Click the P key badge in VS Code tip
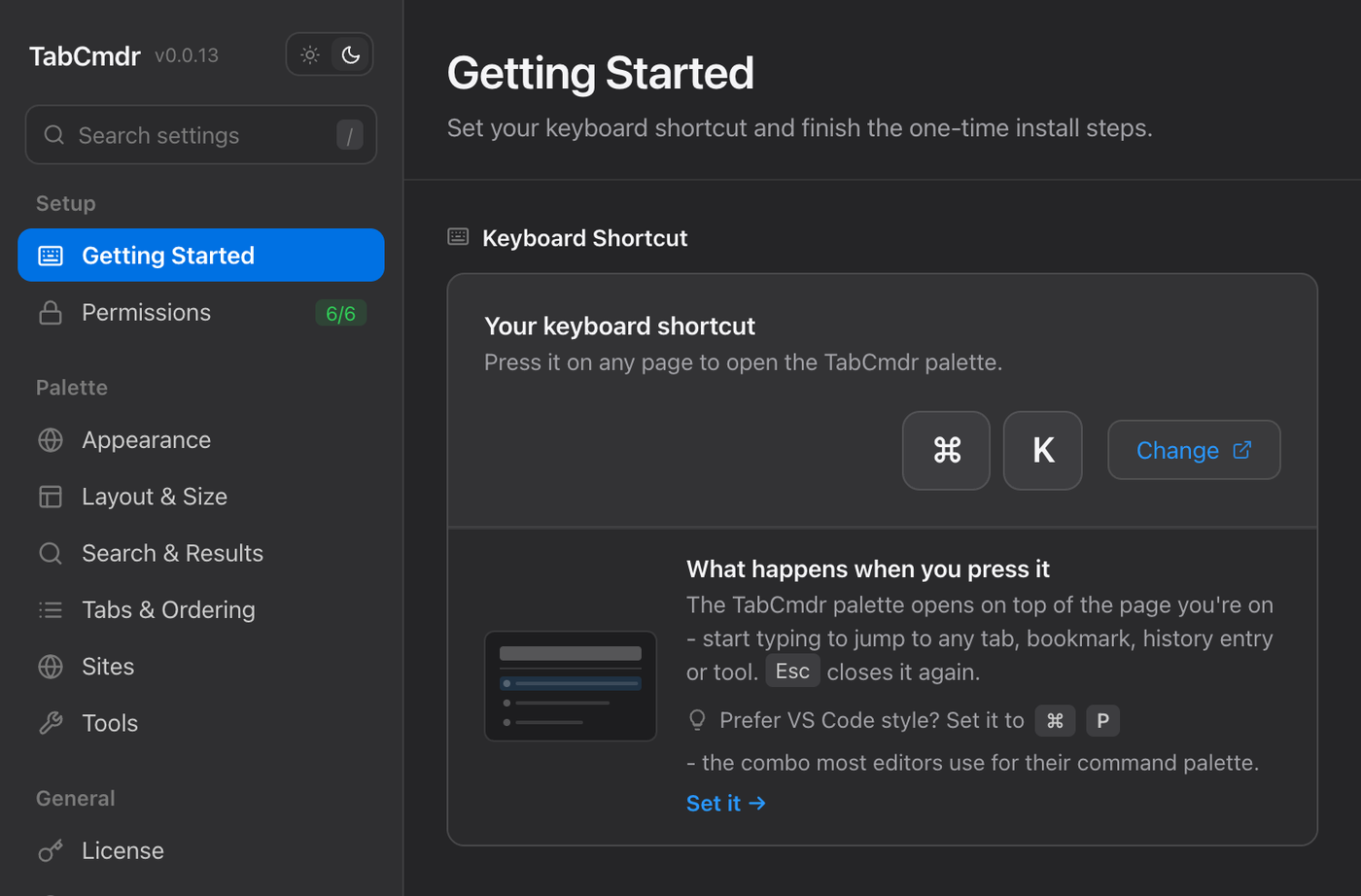Screen dimensions: 1361x896 click(1102, 721)
